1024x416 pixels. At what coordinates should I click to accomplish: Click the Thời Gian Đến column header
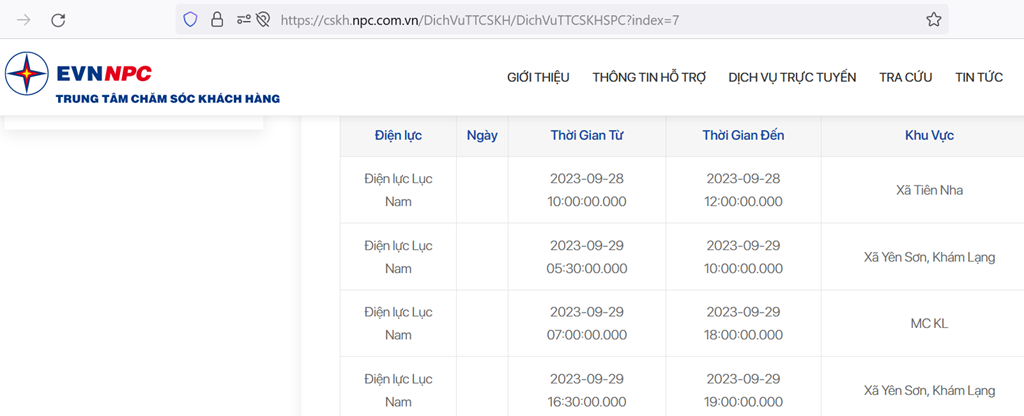click(743, 136)
